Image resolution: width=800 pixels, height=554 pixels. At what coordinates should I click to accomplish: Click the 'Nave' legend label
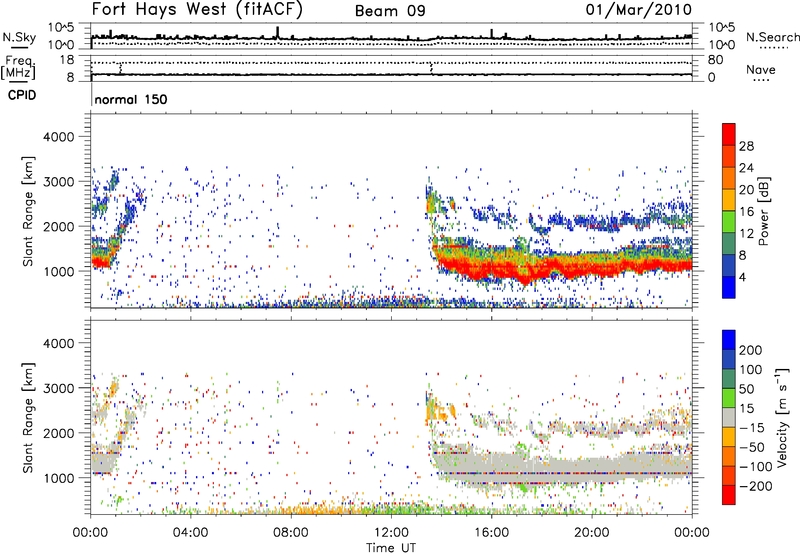(x=760, y=69)
